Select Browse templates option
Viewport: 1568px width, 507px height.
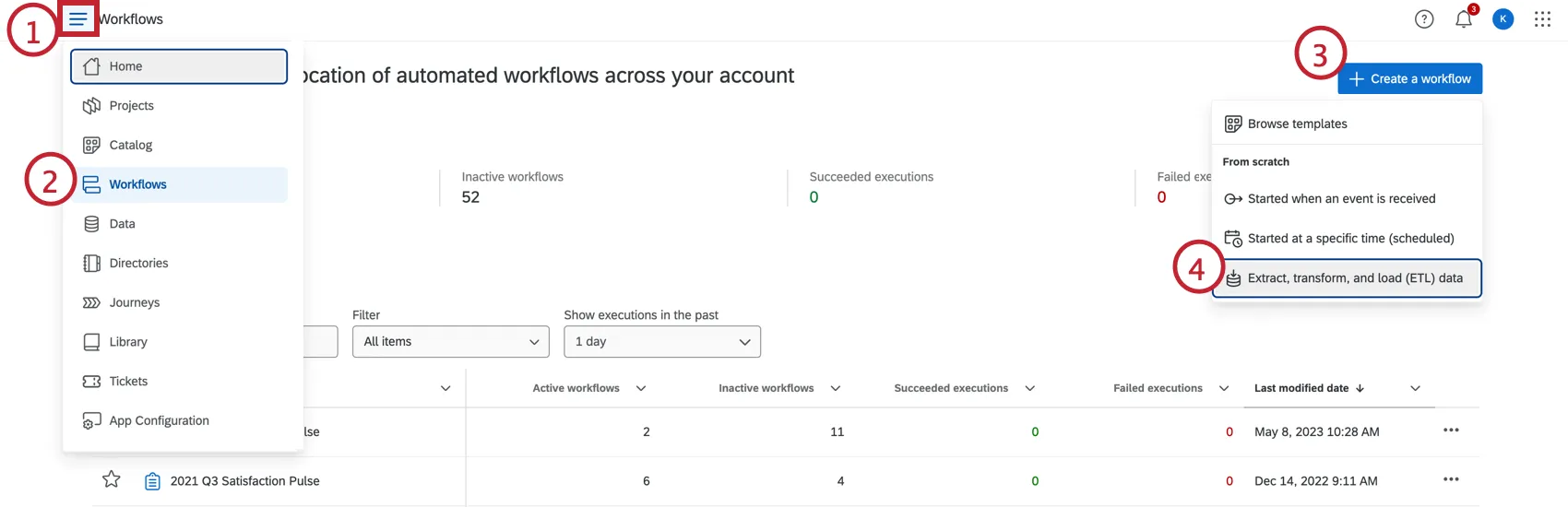(1297, 124)
